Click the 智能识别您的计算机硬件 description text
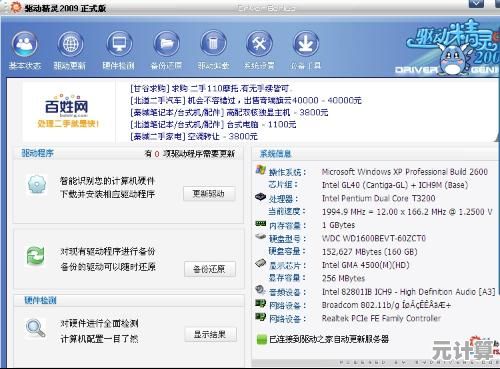Viewport: 500px width, 369px height. point(107,181)
